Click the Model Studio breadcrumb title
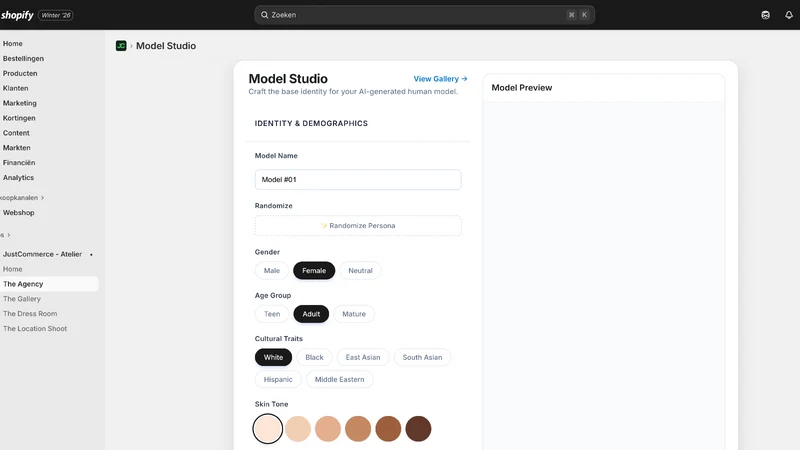The width and height of the screenshot is (800, 450). [x=166, y=46]
